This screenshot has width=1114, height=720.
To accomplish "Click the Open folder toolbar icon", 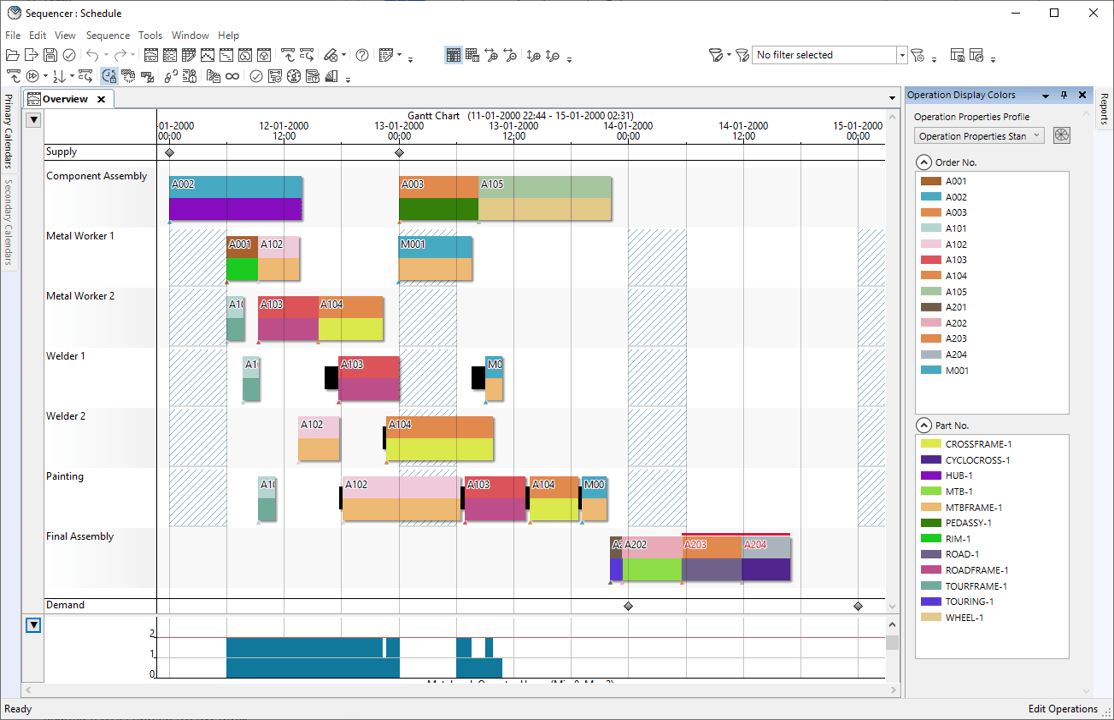I will tap(13, 55).
